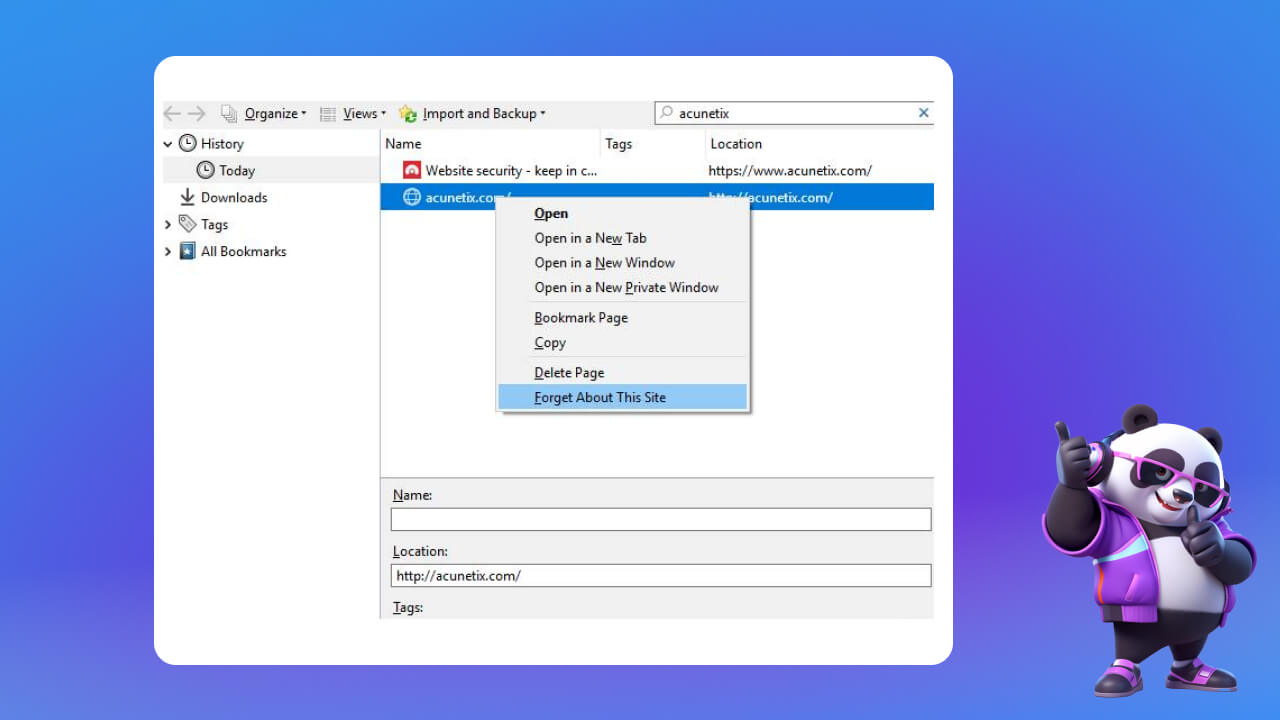Select Tags in the sidebar
This screenshot has width=1280, height=720.
click(214, 225)
